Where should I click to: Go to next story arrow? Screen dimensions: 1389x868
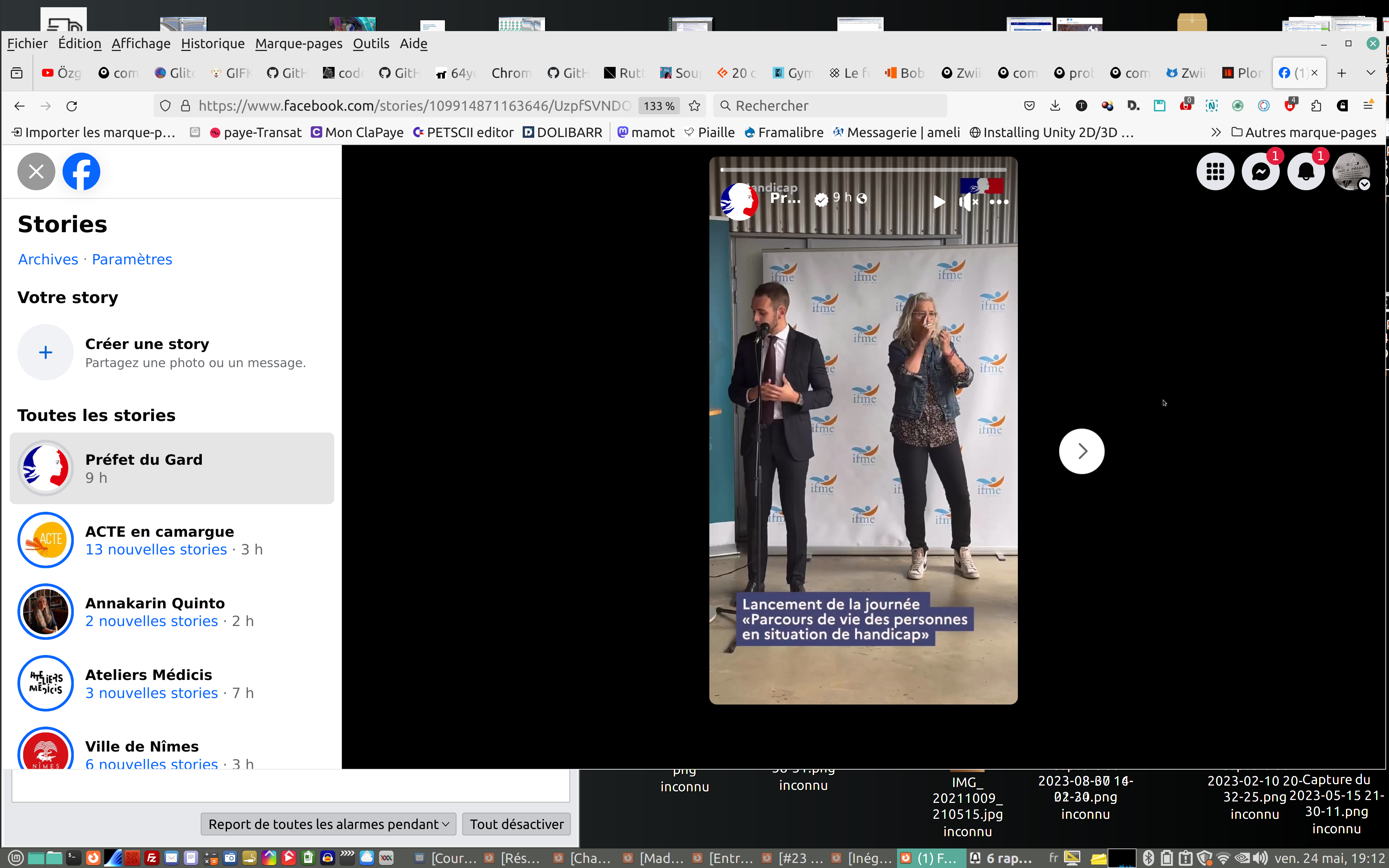1081,451
